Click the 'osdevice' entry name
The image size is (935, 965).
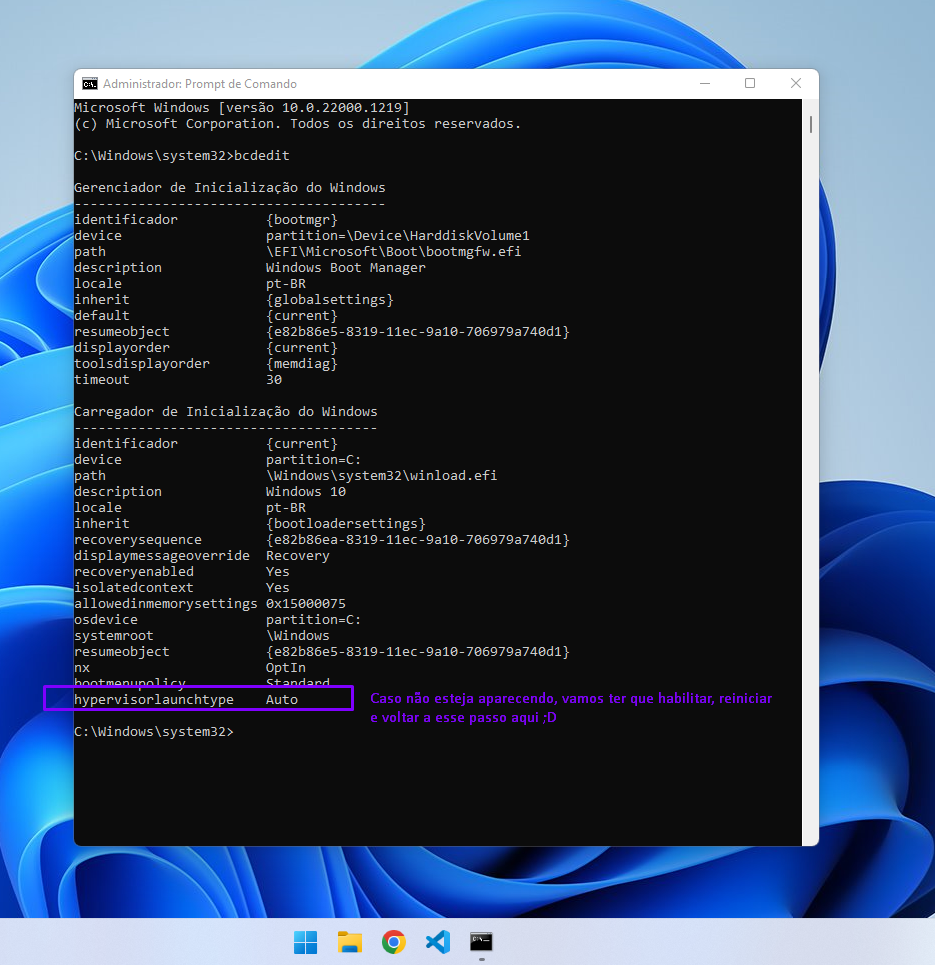[106, 620]
